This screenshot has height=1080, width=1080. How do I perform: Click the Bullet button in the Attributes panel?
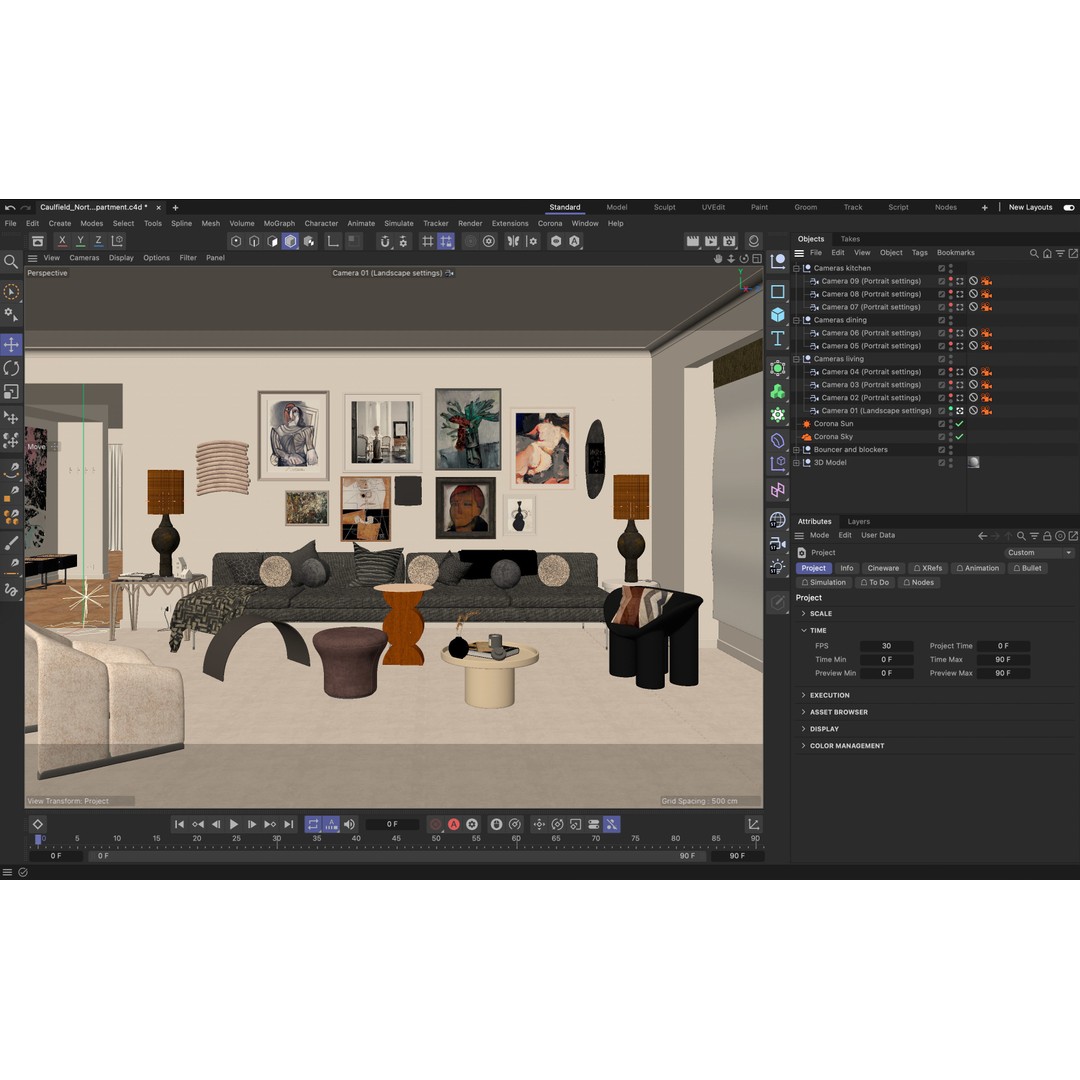coord(1029,568)
